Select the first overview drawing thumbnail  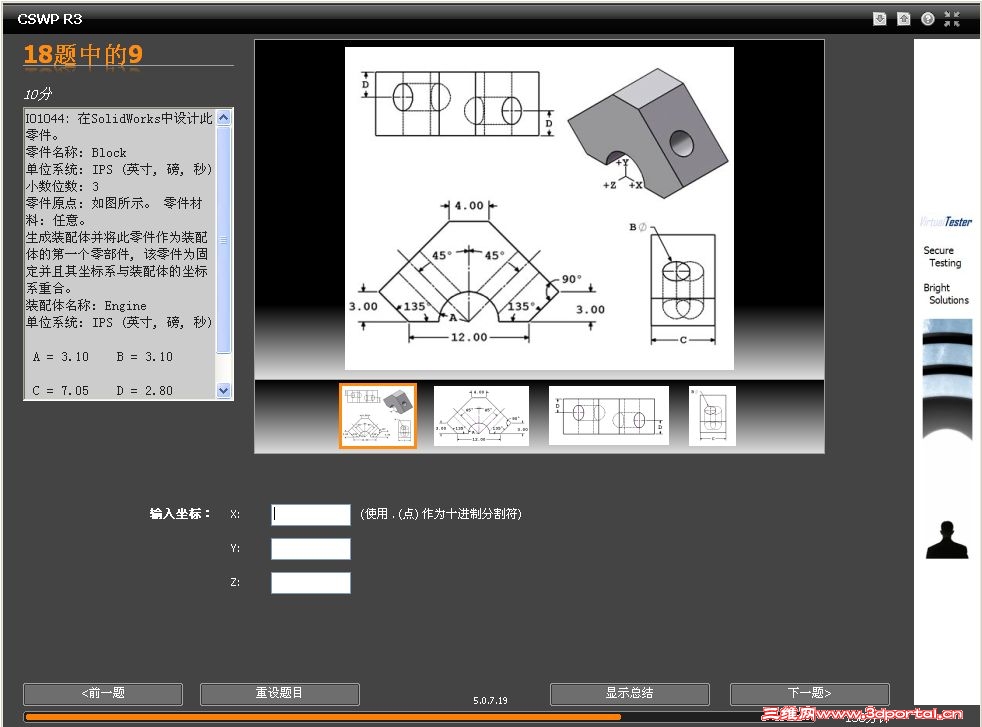378,416
